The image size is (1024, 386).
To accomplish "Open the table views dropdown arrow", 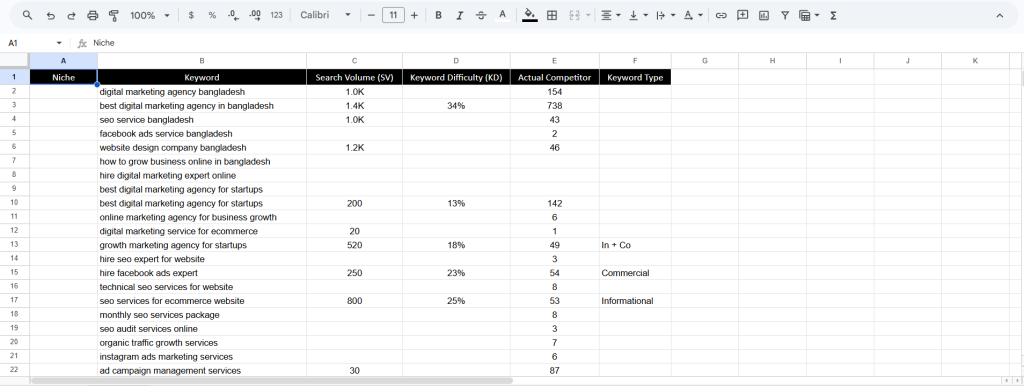I will (817, 15).
